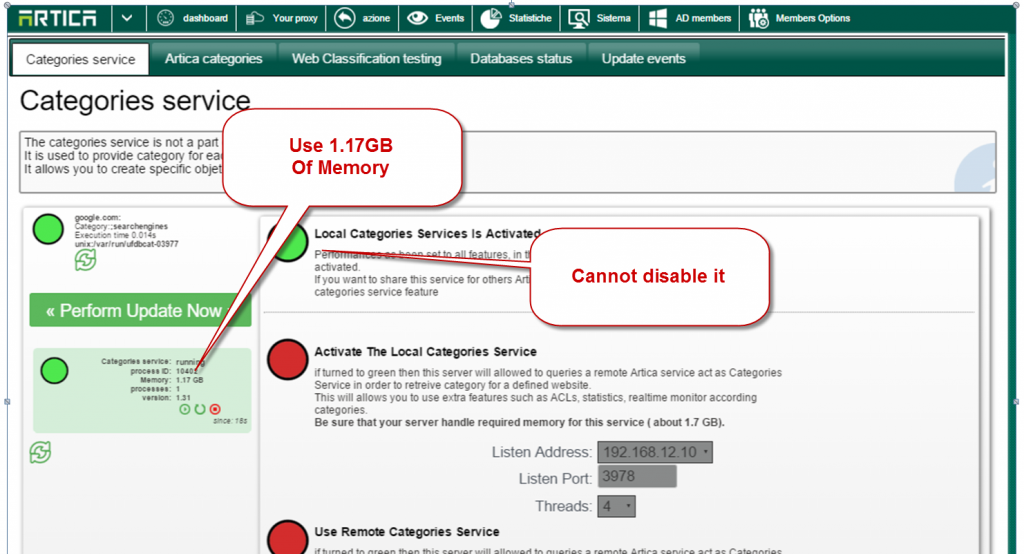The image size is (1024, 554).
Task: Click the AD members Windows icon
Action: [658, 18]
